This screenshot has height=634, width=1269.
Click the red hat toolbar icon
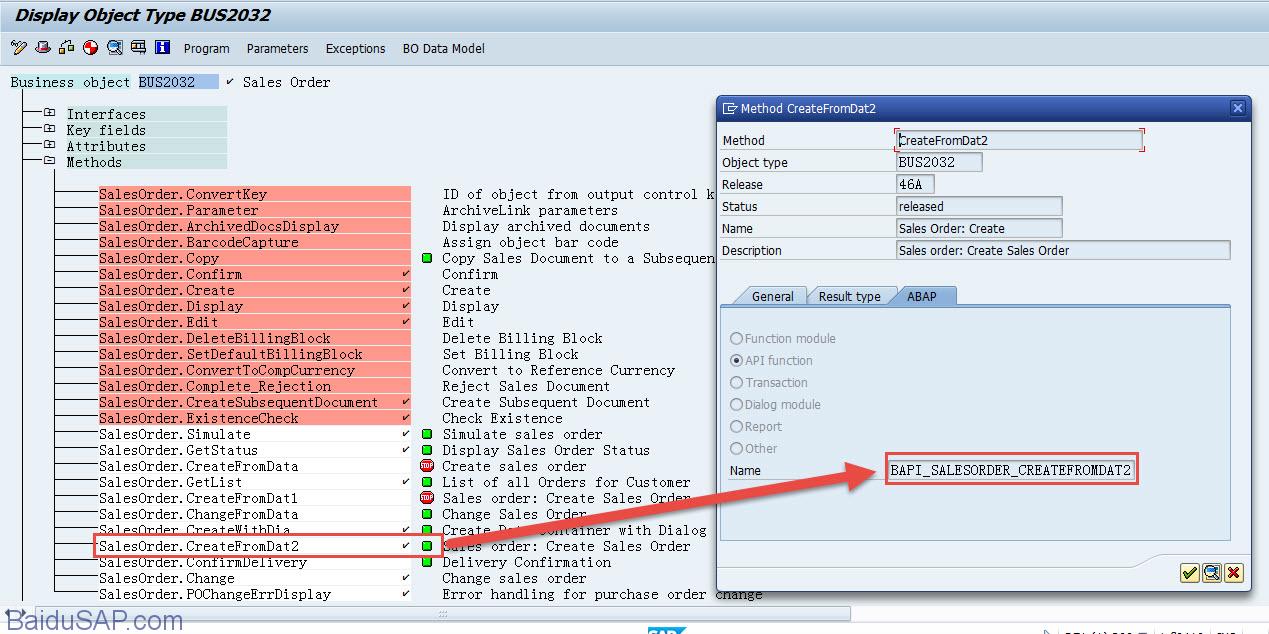[42, 47]
